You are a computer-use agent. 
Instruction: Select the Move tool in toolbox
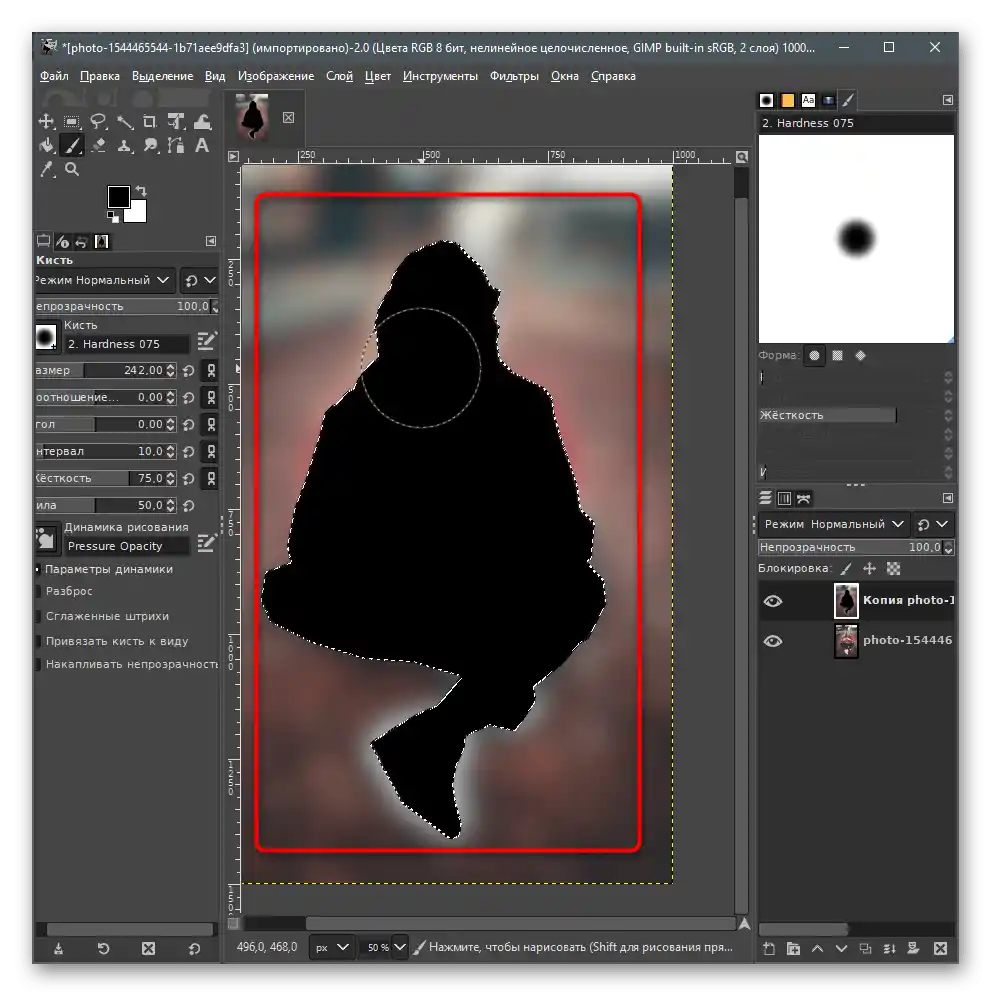click(x=46, y=121)
